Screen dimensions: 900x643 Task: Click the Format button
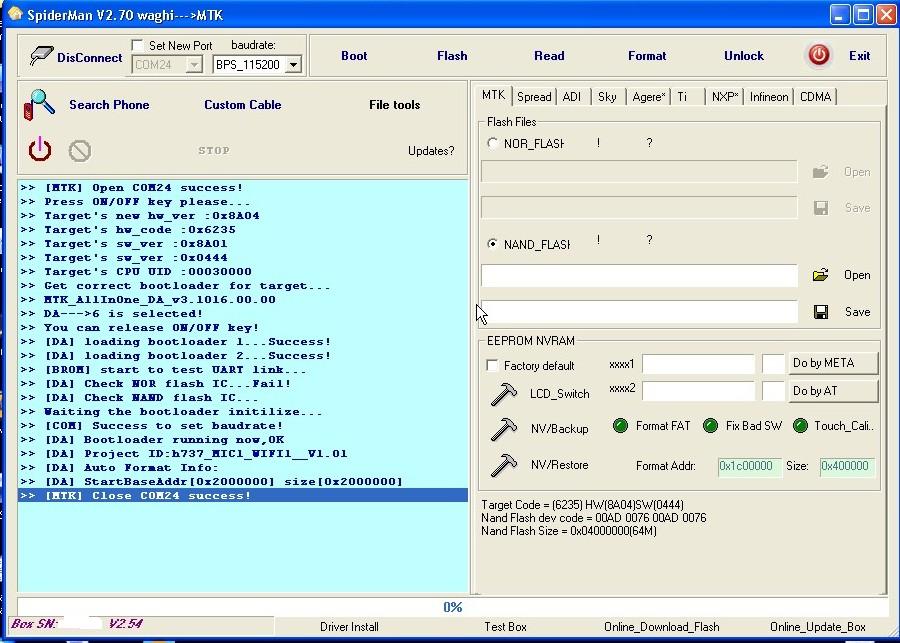(647, 56)
